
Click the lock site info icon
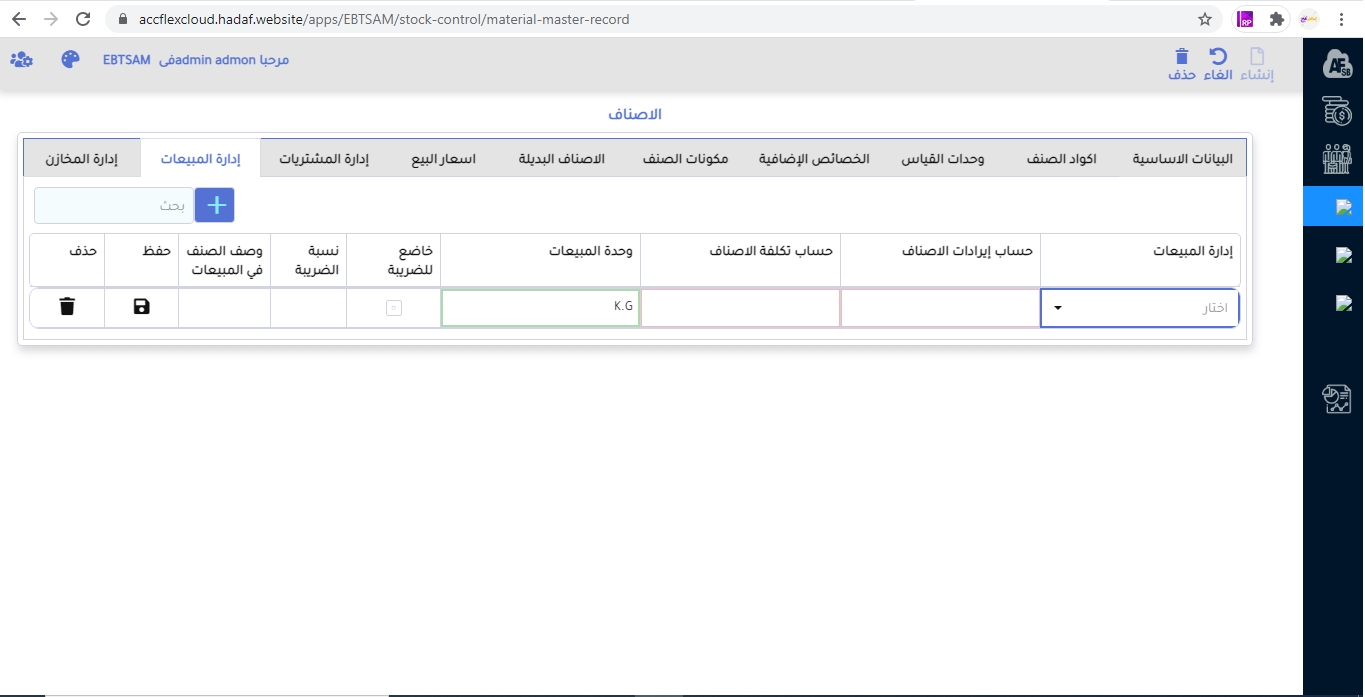[123, 19]
